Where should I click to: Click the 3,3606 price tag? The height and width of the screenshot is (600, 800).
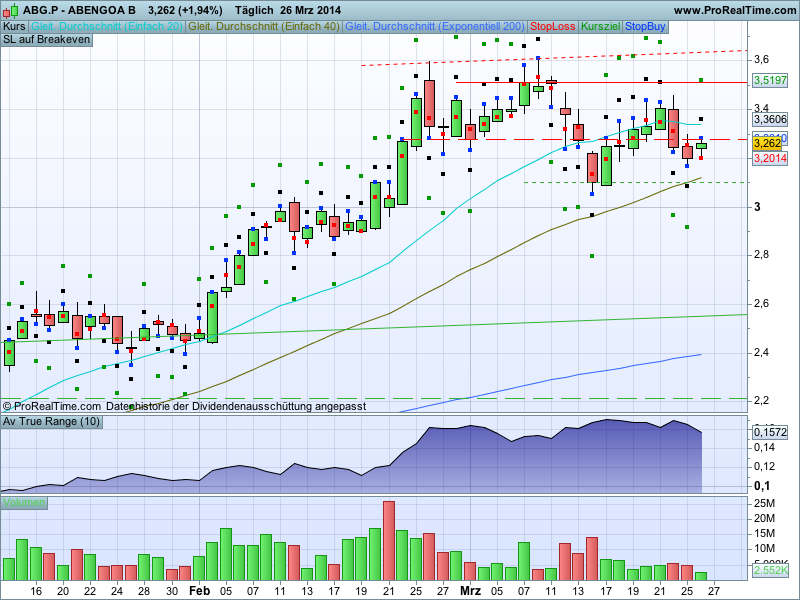point(770,119)
